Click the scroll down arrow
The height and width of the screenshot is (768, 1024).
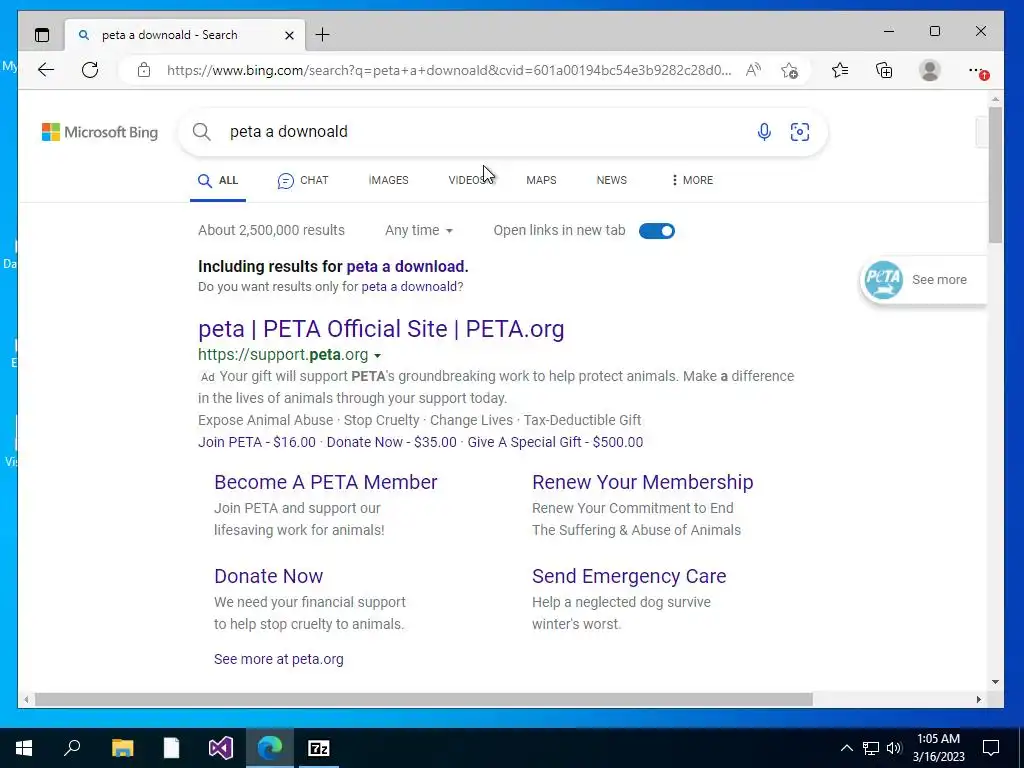pyautogui.click(x=995, y=682)
